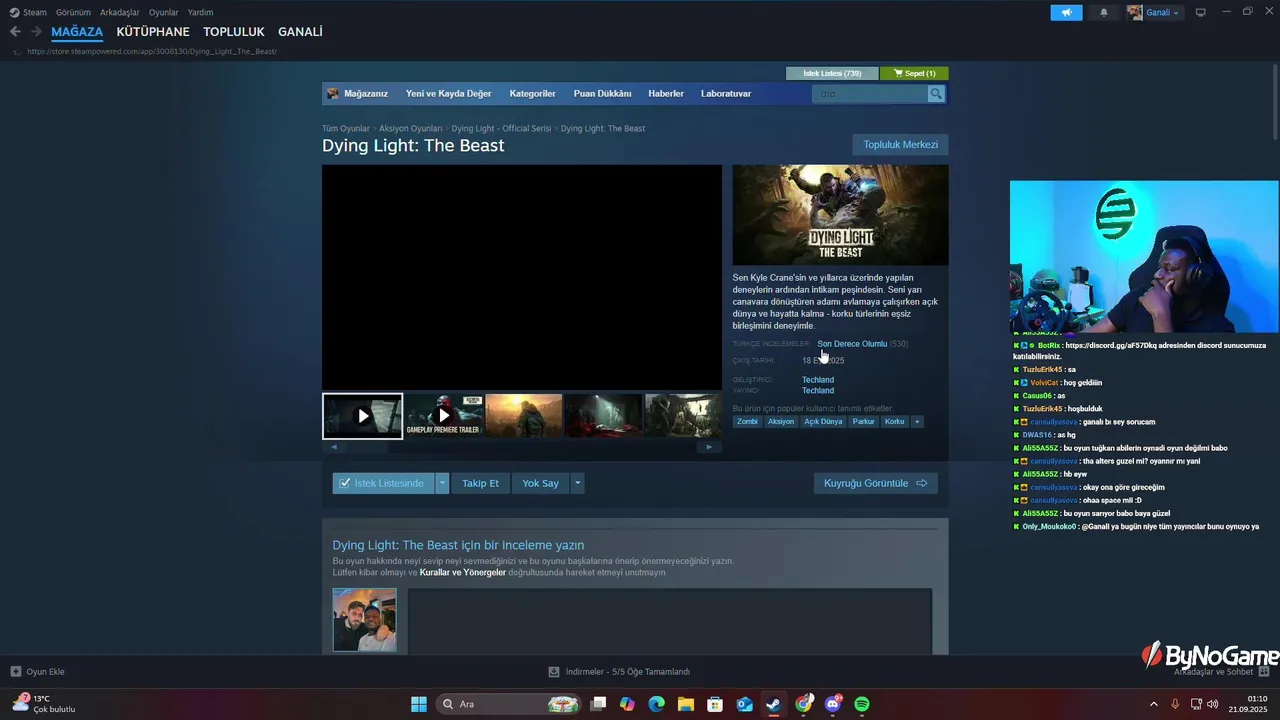
Task: Open the Arkadaşlar menu
Action: tap(120, 12)
